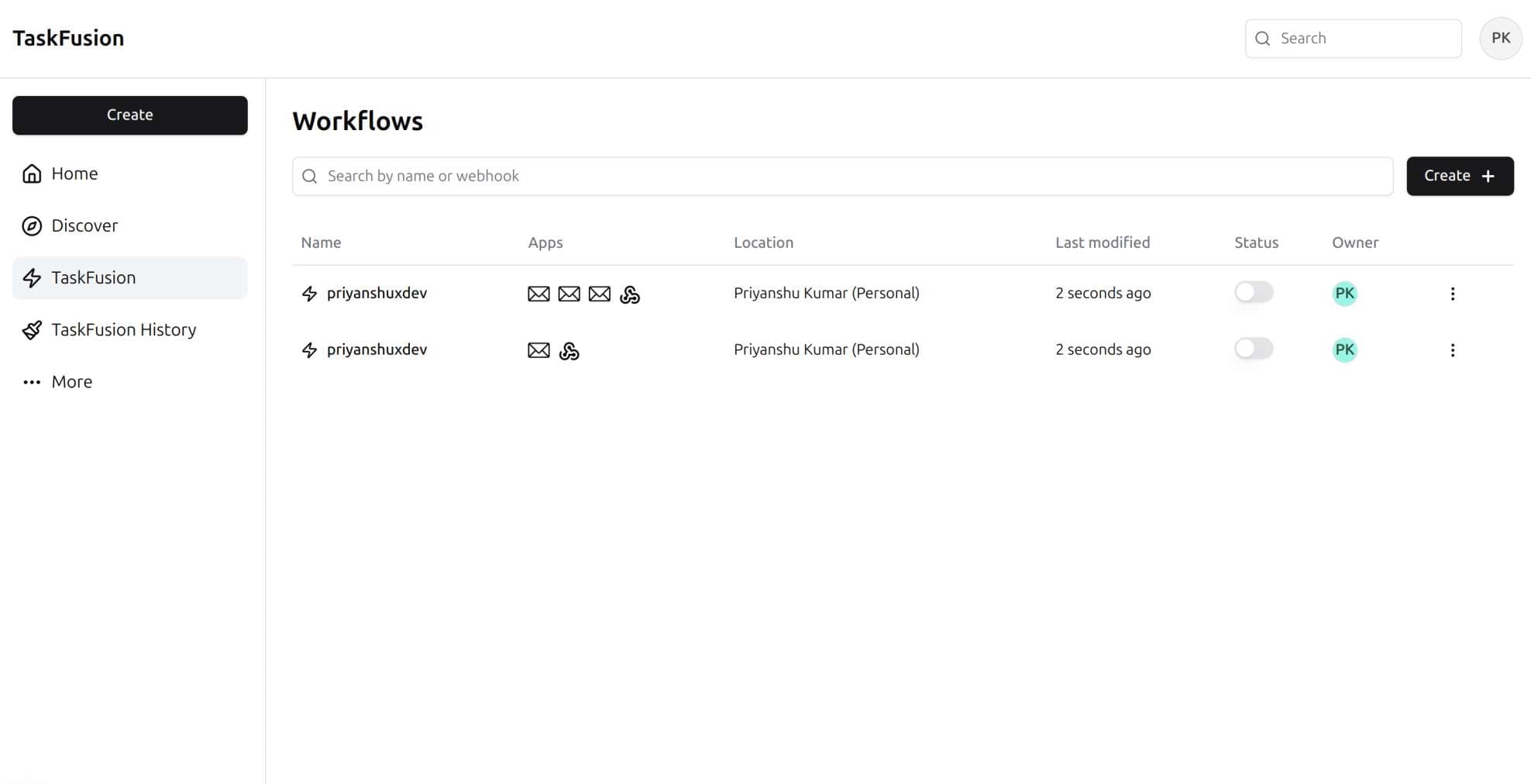
Task: Click the webhook icon in first workflow row
Action: click(630, 294)
